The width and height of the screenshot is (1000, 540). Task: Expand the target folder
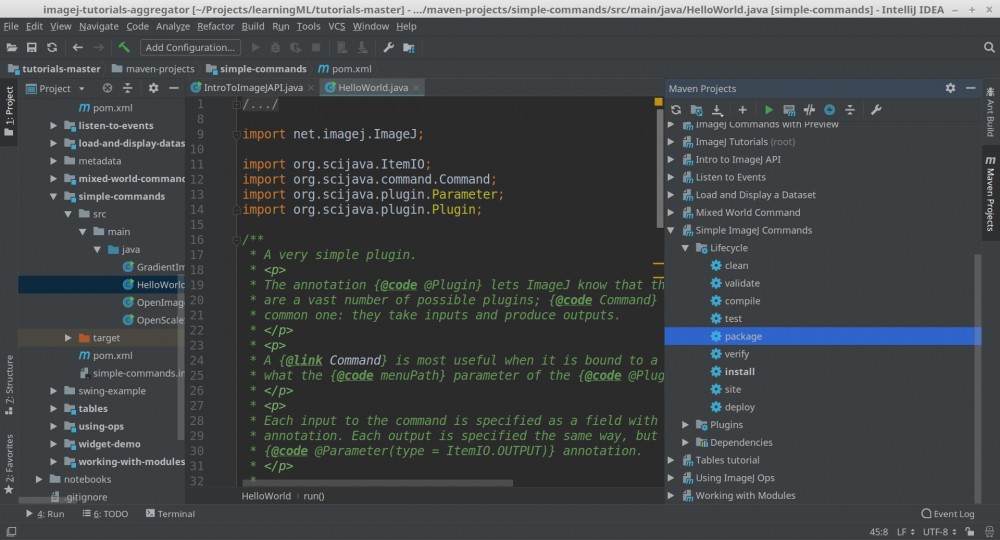pos(68,338)
